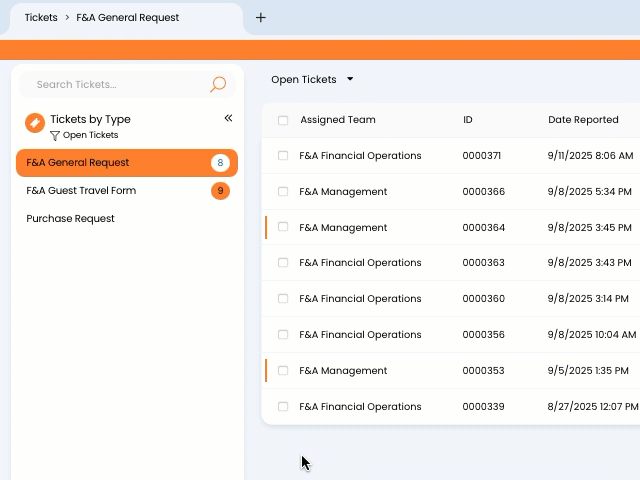This screenshot has height=480, width=640.
Task: Click the F&A Guest Travel Form badge
Action: tap(220, 191)
